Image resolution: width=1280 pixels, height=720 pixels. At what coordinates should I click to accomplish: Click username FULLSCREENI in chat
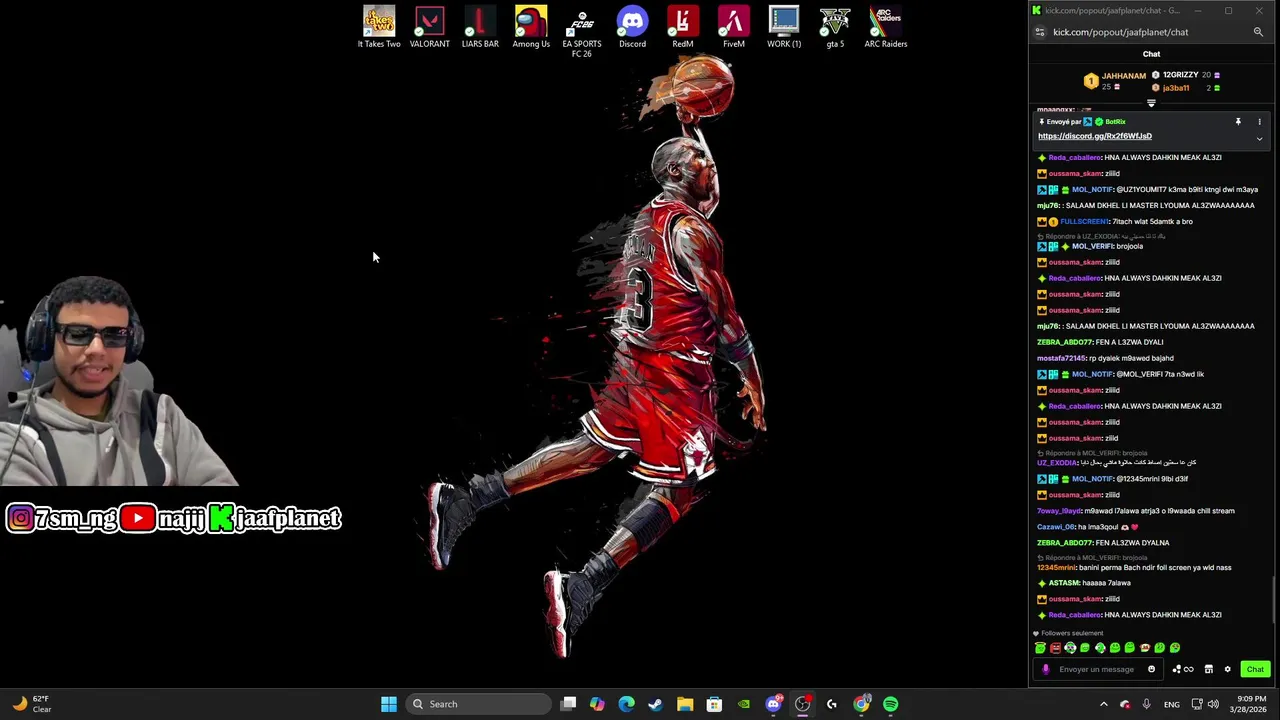[1085, 222]
